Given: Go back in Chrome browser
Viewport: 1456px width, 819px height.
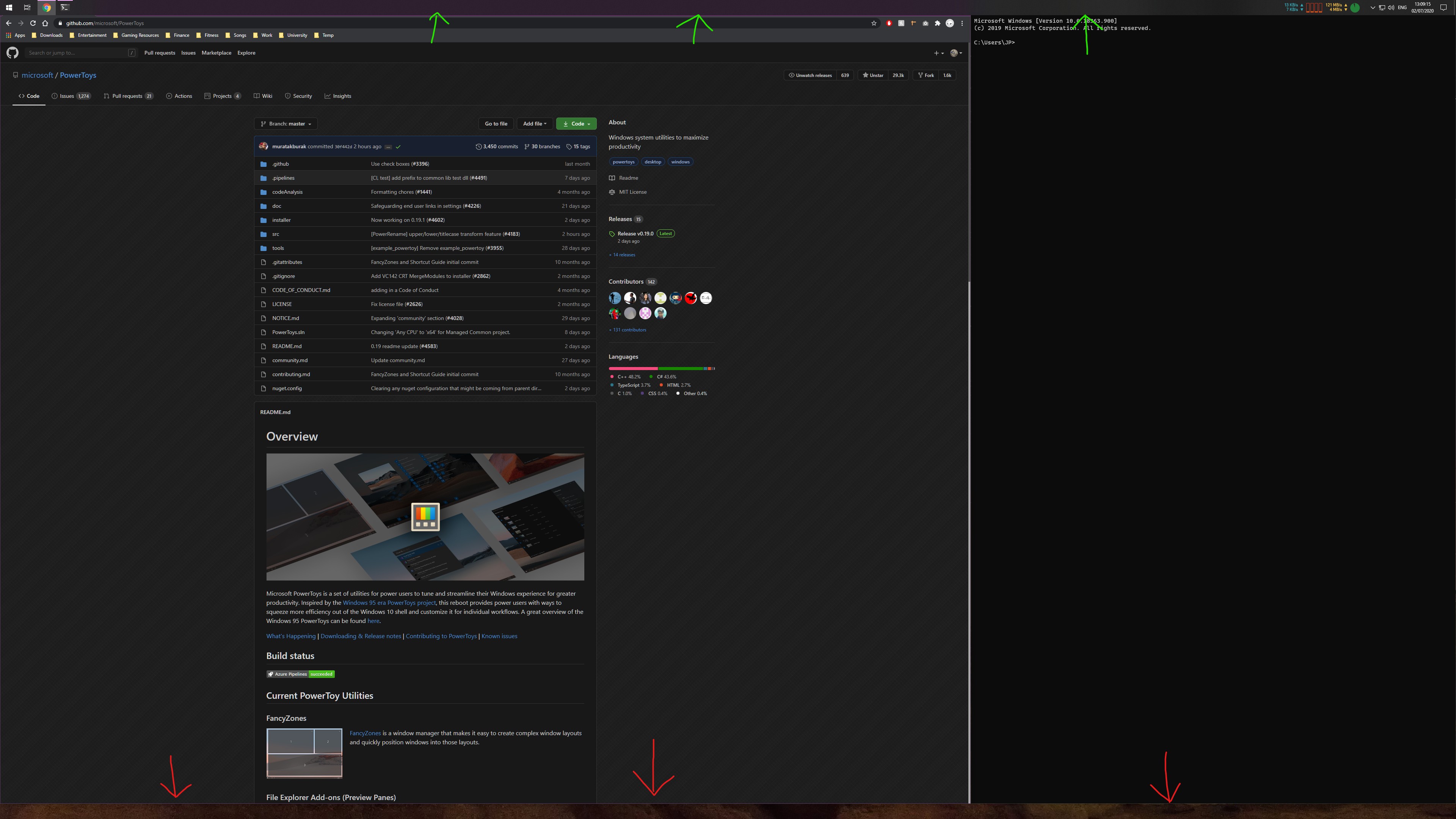Looking at the screenshot, I should [8, 23].
